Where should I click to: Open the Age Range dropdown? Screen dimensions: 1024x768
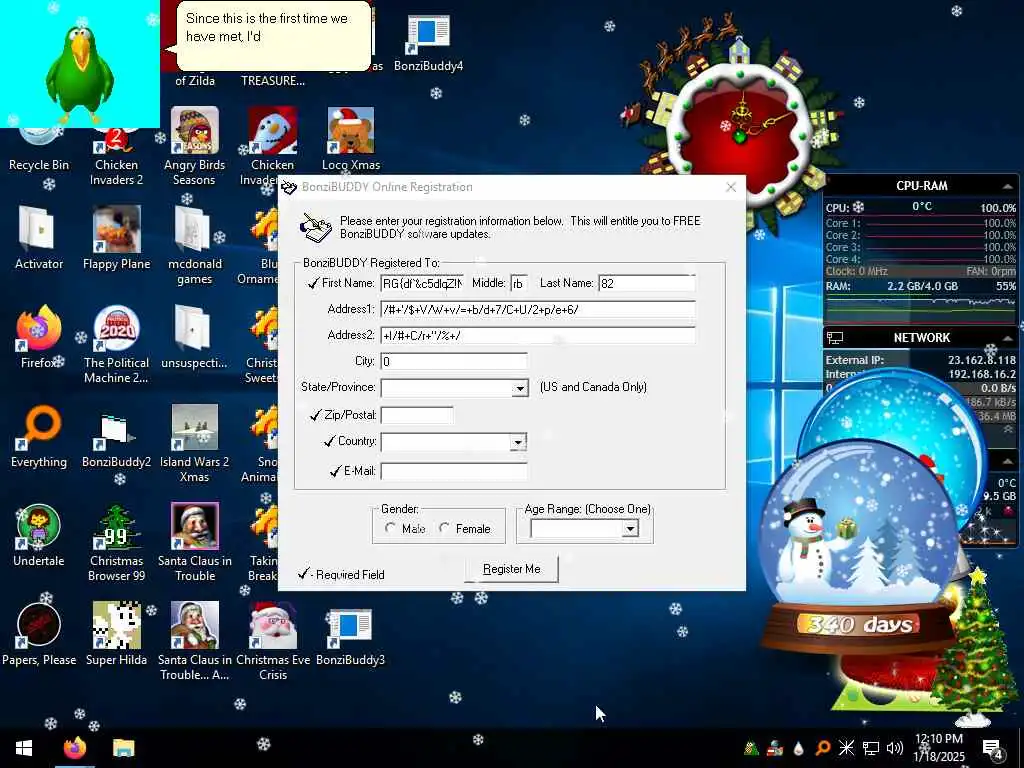pos(630,528)
